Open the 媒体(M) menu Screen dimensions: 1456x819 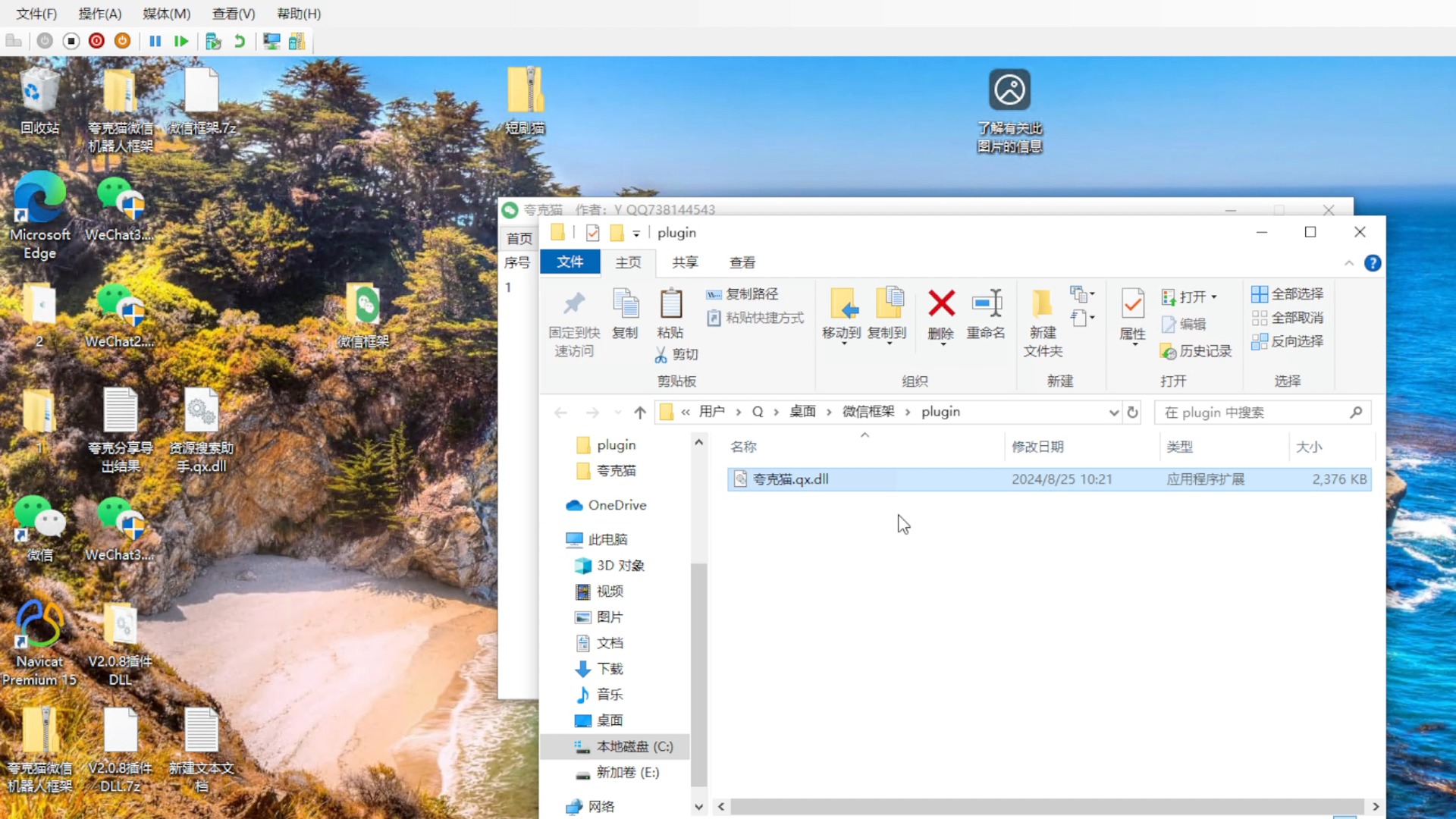167,14
